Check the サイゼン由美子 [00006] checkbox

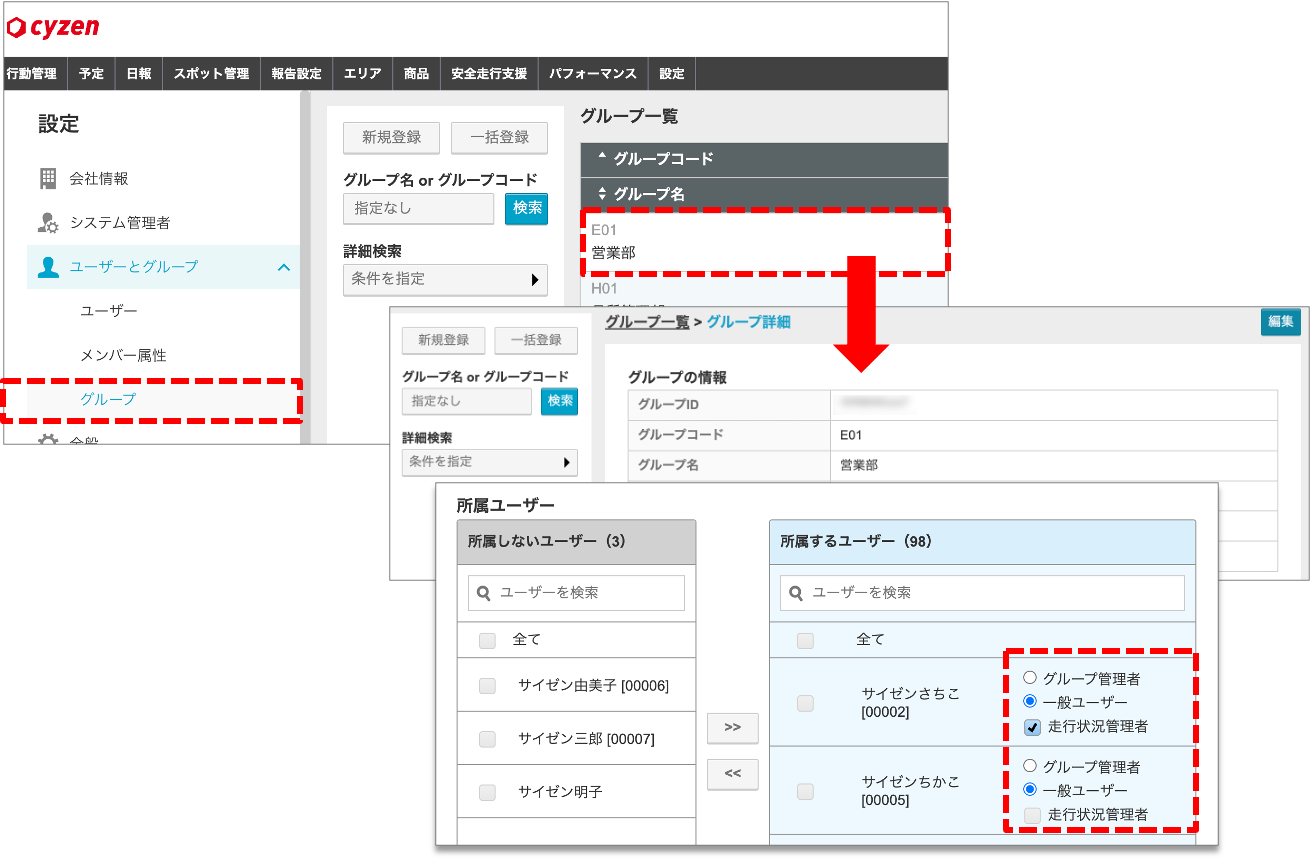pyautogui.click(x=487, y=686)
